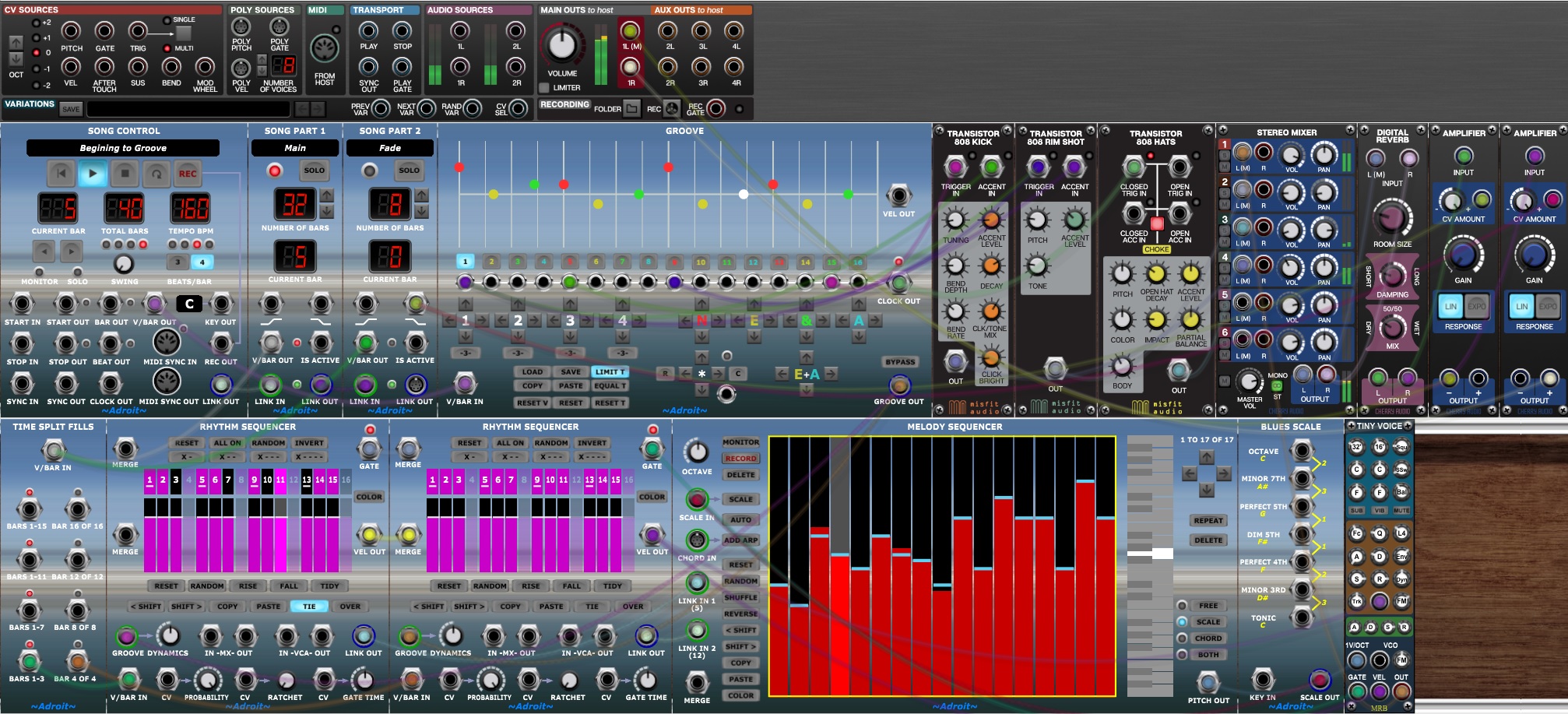
Task: Adjust the Main Outs VOLUME knob
Action: click(562, 46)
